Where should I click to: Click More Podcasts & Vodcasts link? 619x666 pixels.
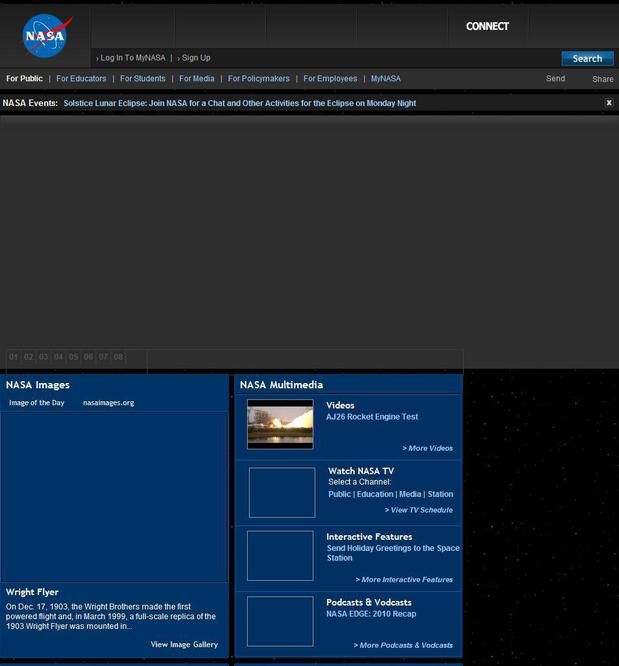pyautogui.click(x=403, y=645)
